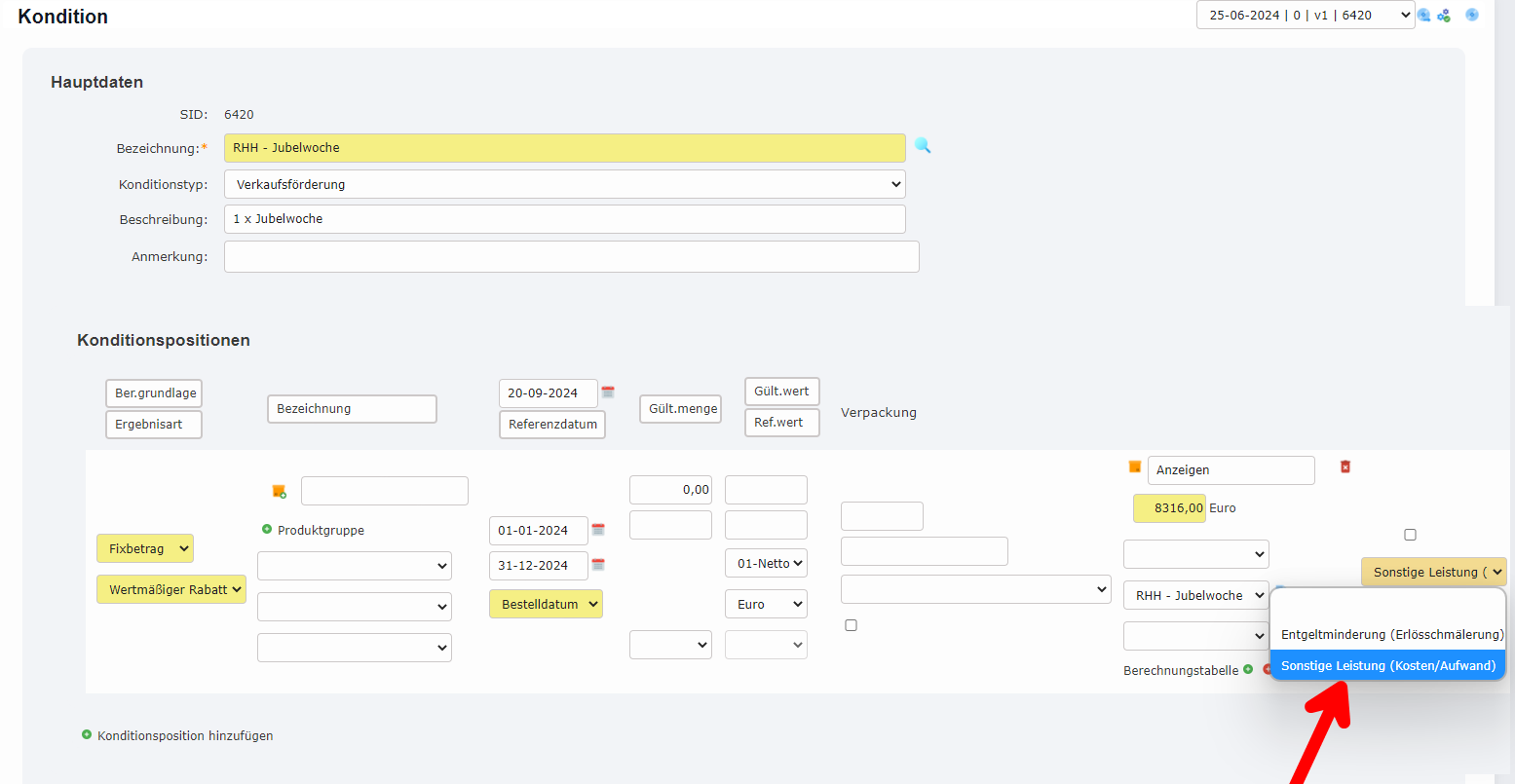The width and height of the screenshot is (1515, 784).
Task: Tick checkbox above Sonstige Leistung dropdown
Action: click(1410, 535)
